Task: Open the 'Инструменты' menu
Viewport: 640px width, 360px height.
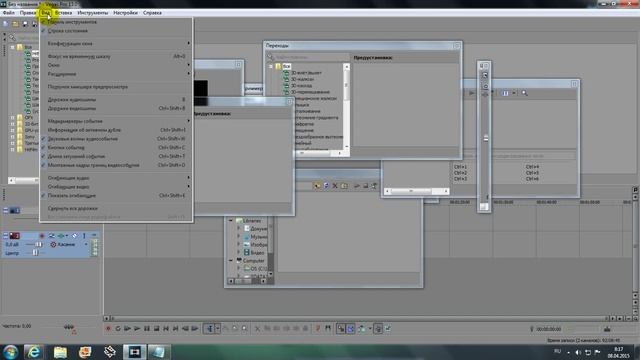Action: (x=93, y=13)
